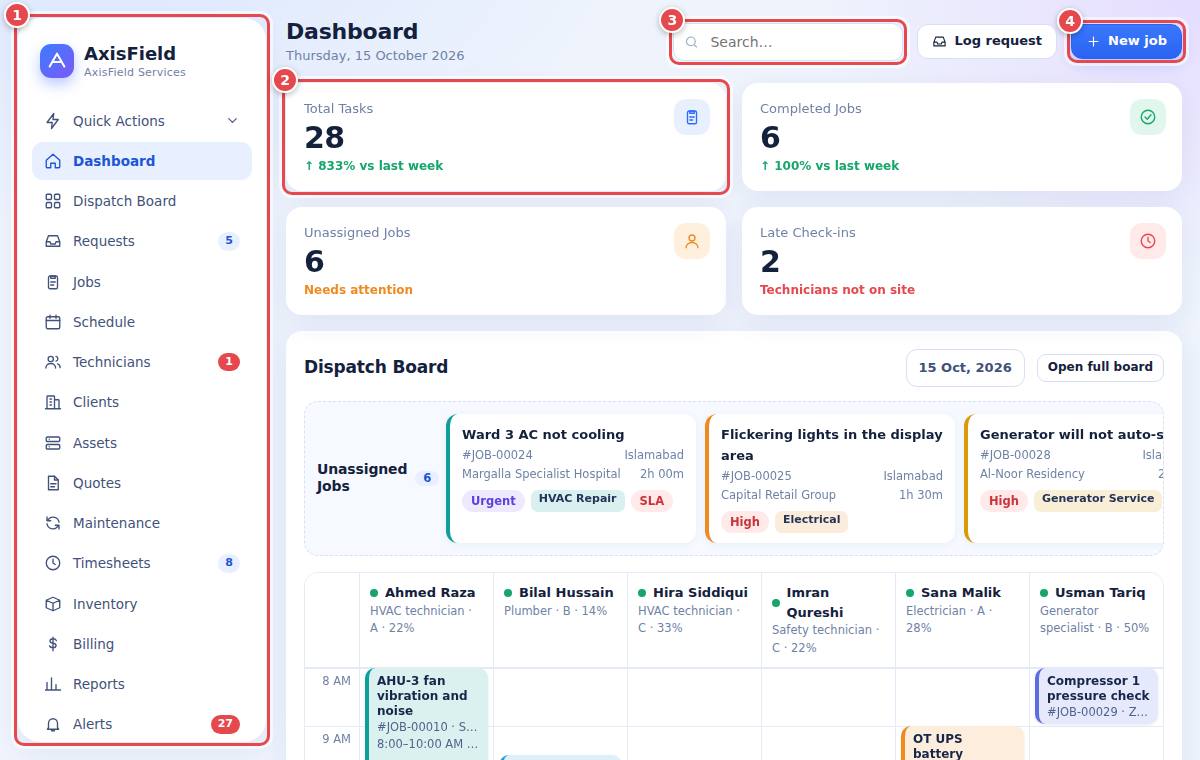This screenshot has width=1200, height=760.
Task: Expand the Quick Actions chevron
Action: 232,121
